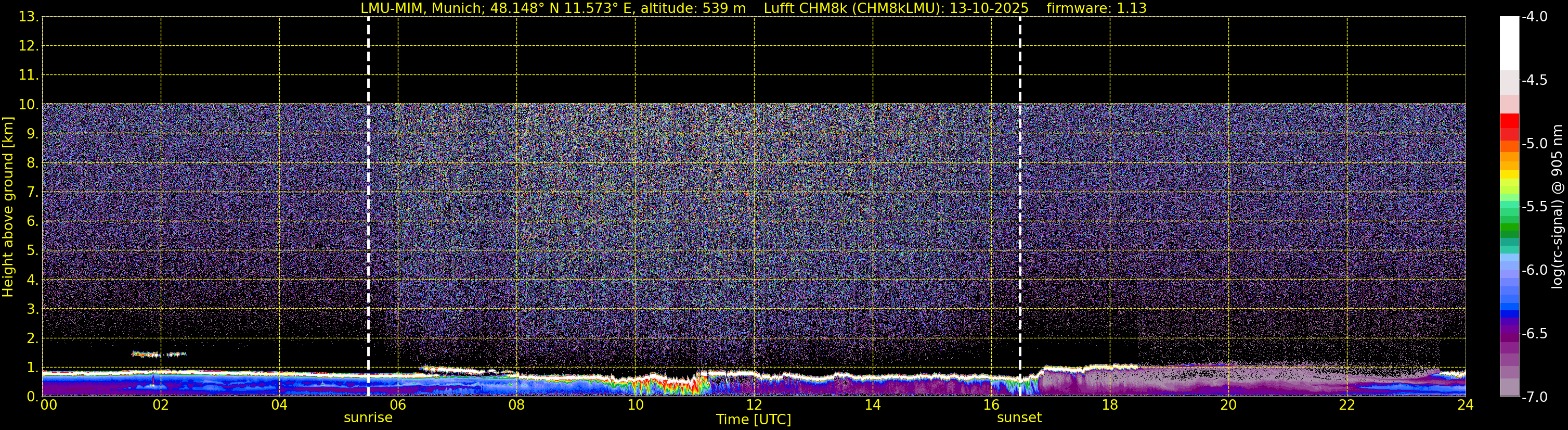Click the white top section of the colorbar

(x=1510, y=43)
